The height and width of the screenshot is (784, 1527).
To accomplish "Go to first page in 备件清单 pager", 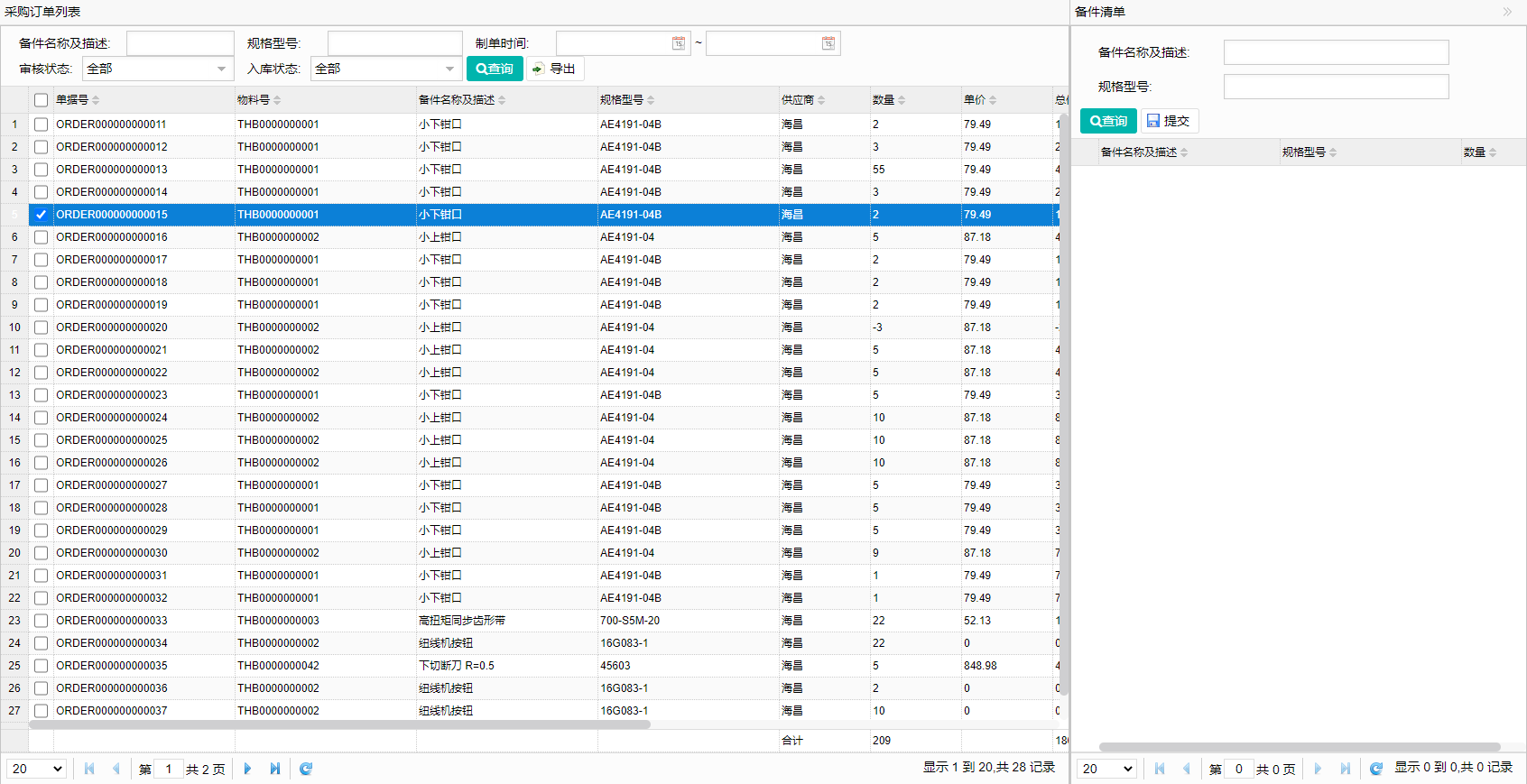I will pyautogui.click(x=1160, y=769).
